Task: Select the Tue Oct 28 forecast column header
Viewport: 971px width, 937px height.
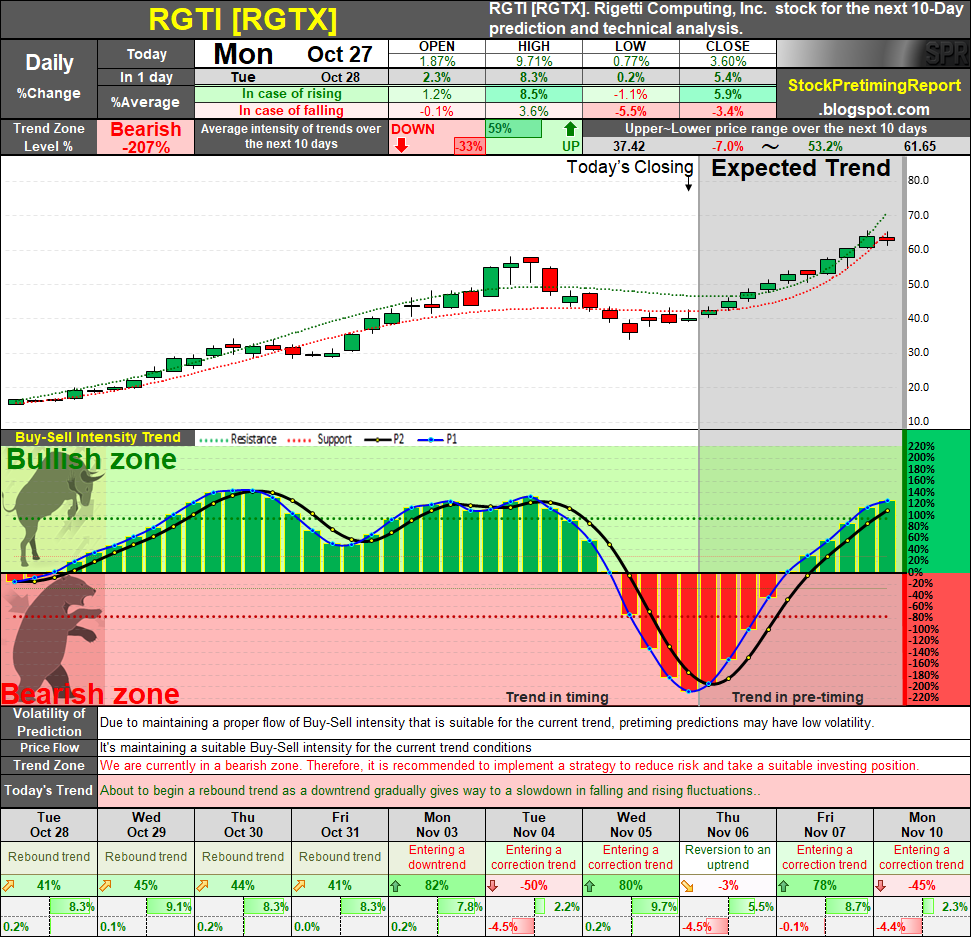Action: point(49,825)
